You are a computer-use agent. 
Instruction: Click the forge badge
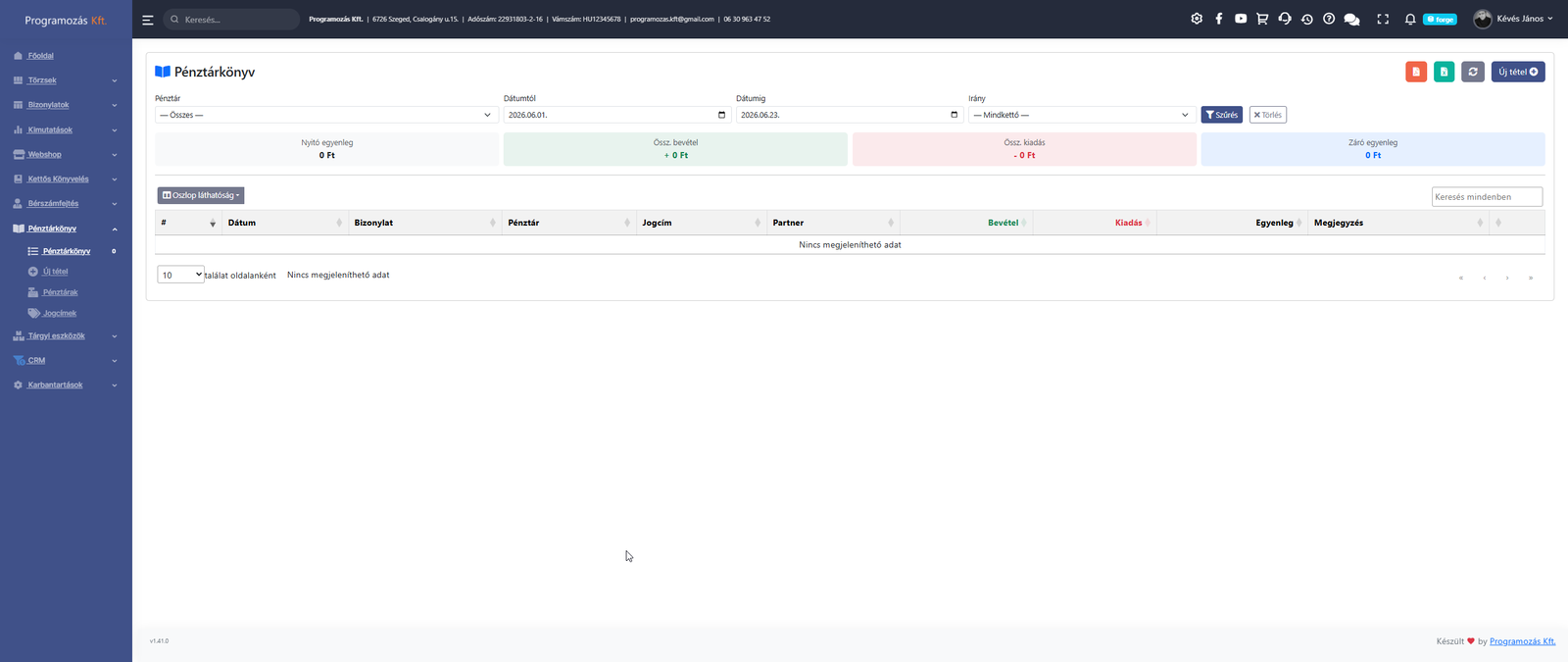pos(1440,20)
